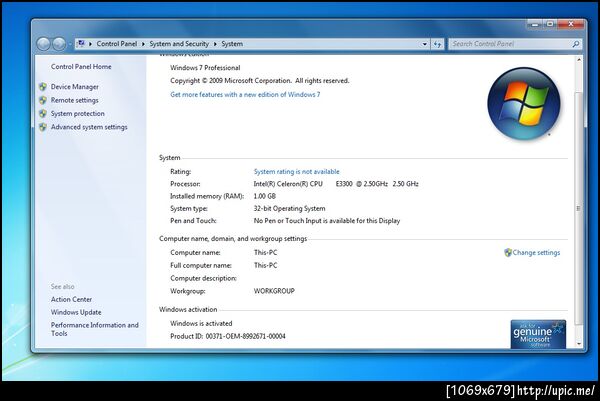The width and height of the screenshot is (600, 401).
Task: Open the address bar history dropdown
Action: [424, 44]
